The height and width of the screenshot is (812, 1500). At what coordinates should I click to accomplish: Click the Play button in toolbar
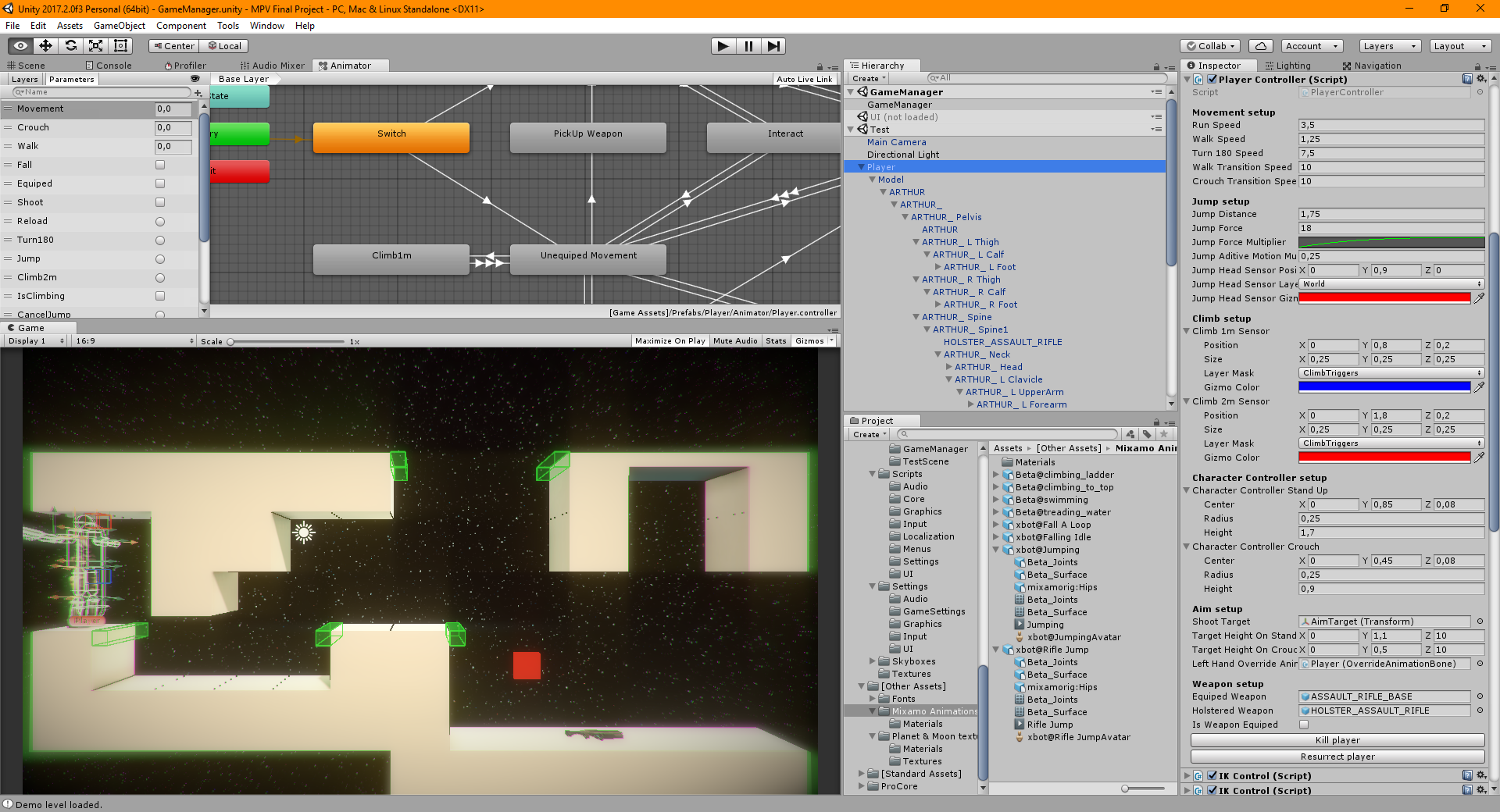click(723, 46)
